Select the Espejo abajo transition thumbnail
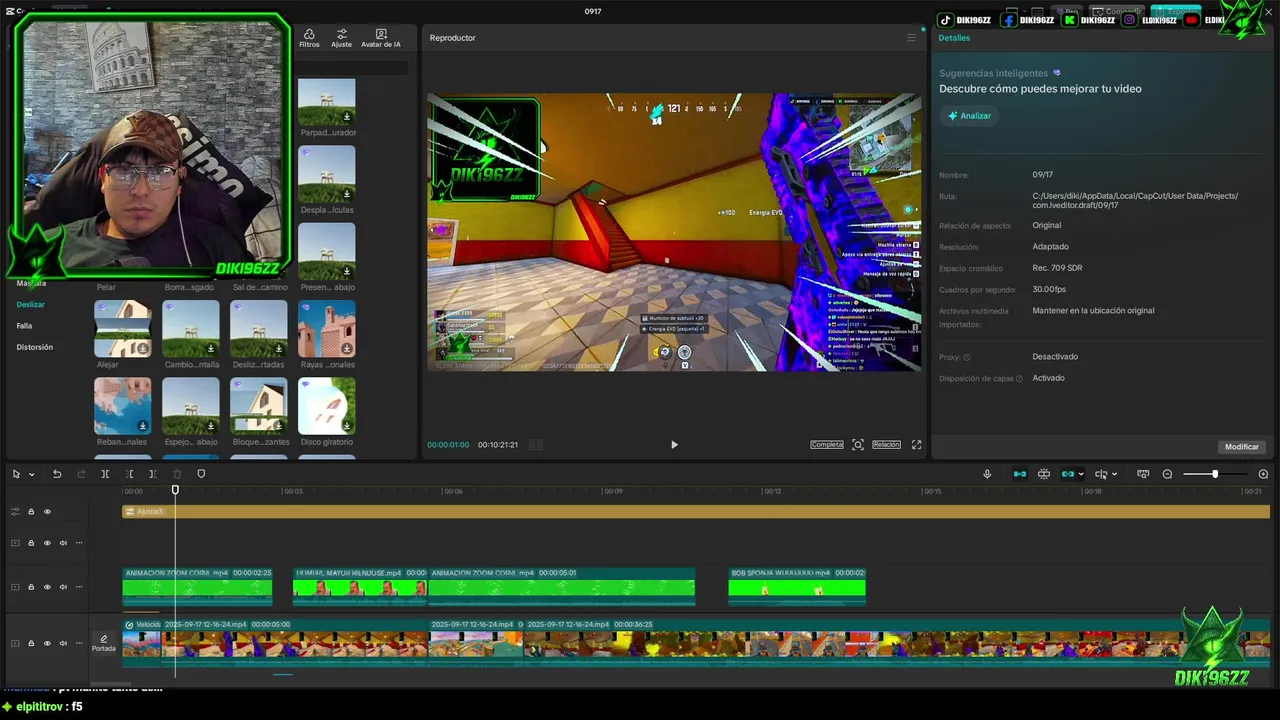1280x720 pixels. pos(191,406)
